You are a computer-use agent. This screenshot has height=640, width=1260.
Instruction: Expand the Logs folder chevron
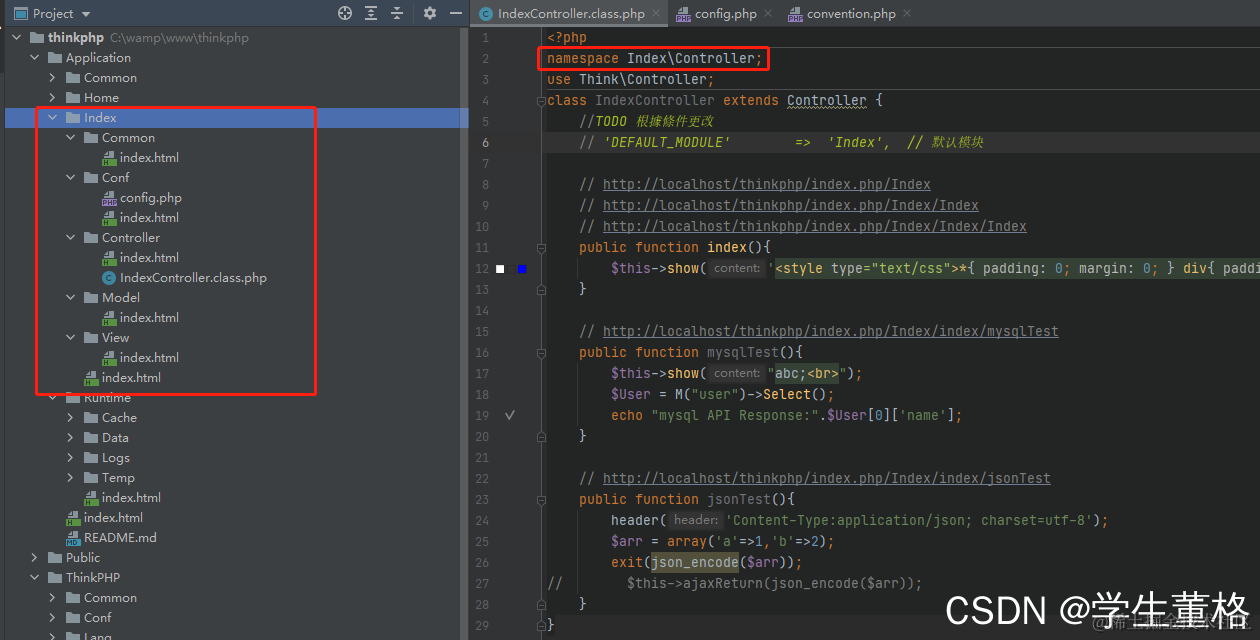click(71, 458)
